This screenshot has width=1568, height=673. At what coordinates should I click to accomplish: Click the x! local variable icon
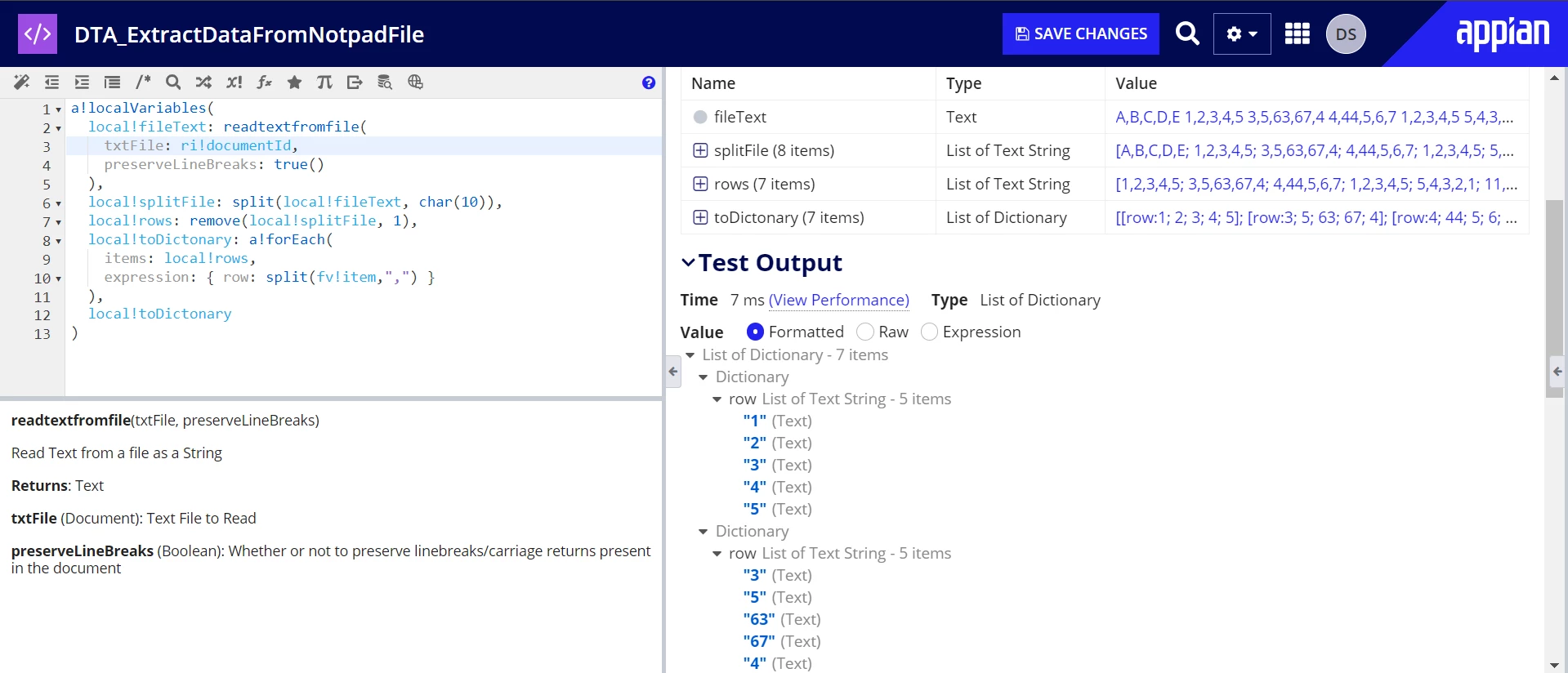click(x=235, y=82)
